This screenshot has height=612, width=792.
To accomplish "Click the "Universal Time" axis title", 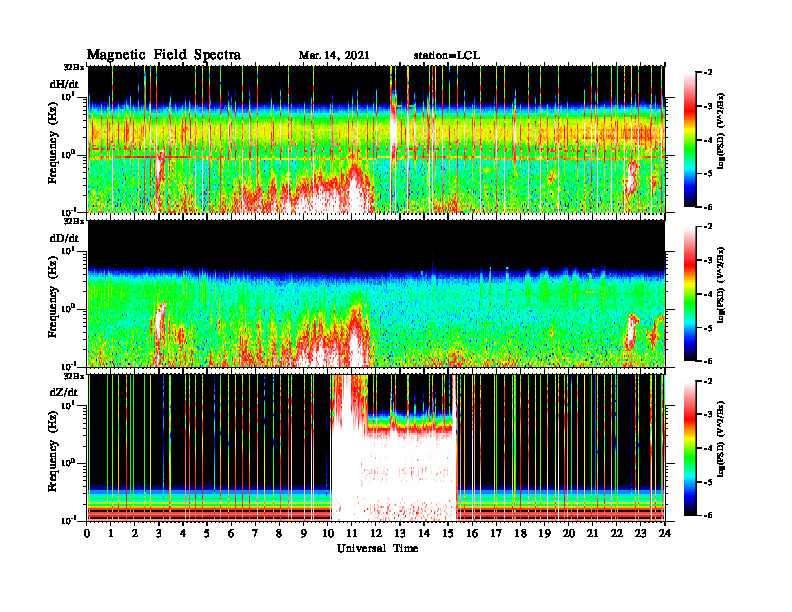I will pos(377,548).
